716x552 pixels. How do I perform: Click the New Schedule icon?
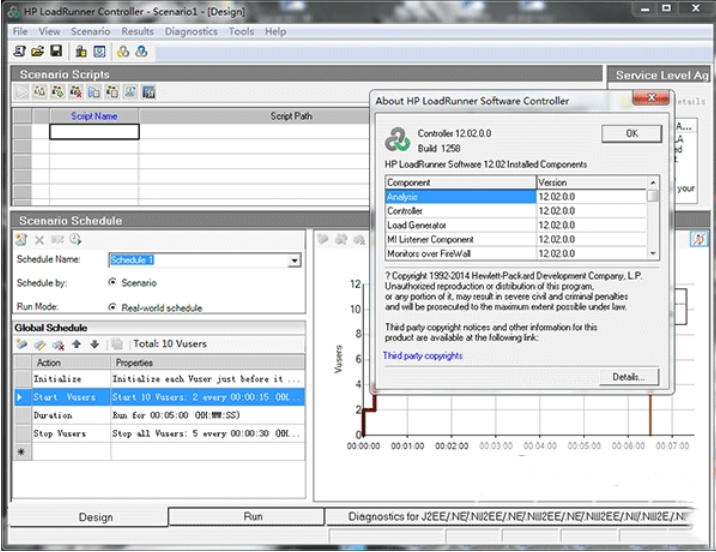click(22, 239)
